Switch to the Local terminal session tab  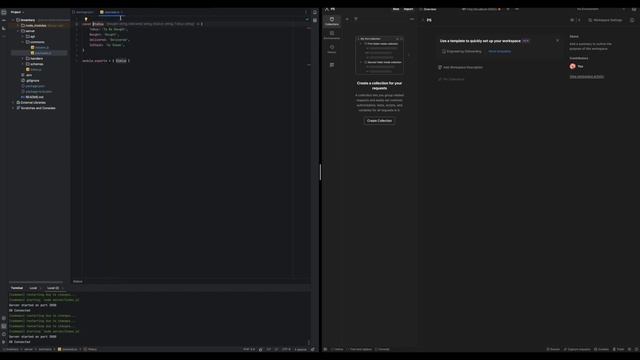[x=33, y=288]
